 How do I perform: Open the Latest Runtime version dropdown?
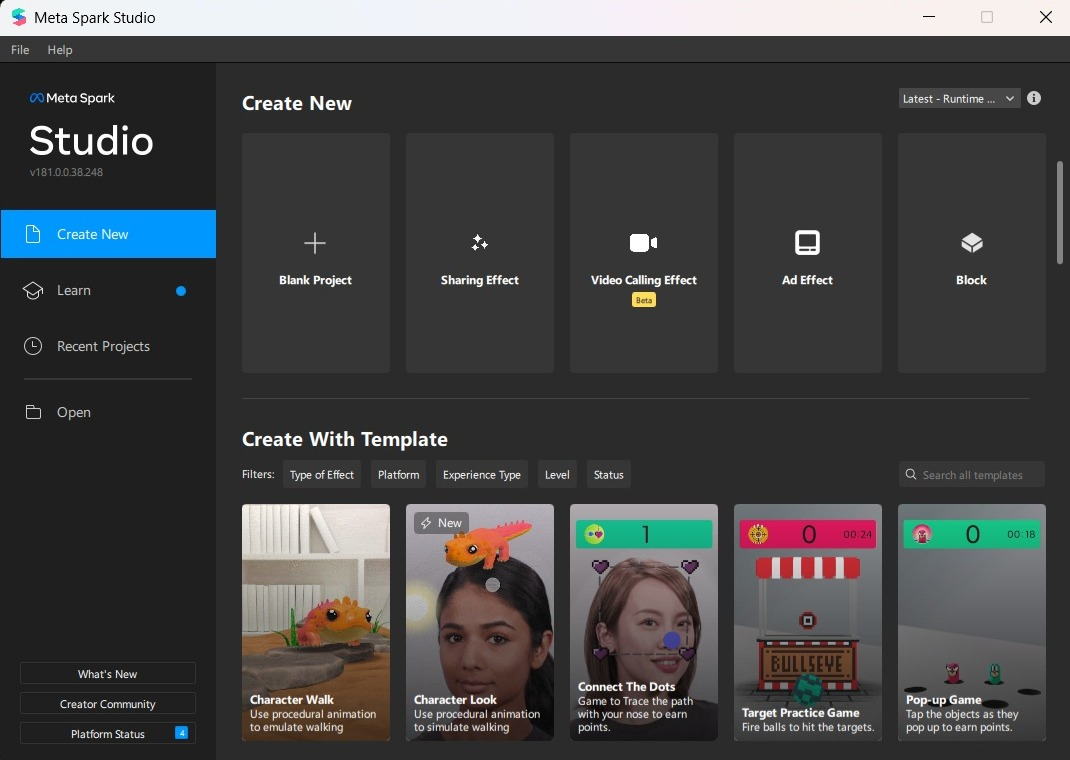click(959, 99)
